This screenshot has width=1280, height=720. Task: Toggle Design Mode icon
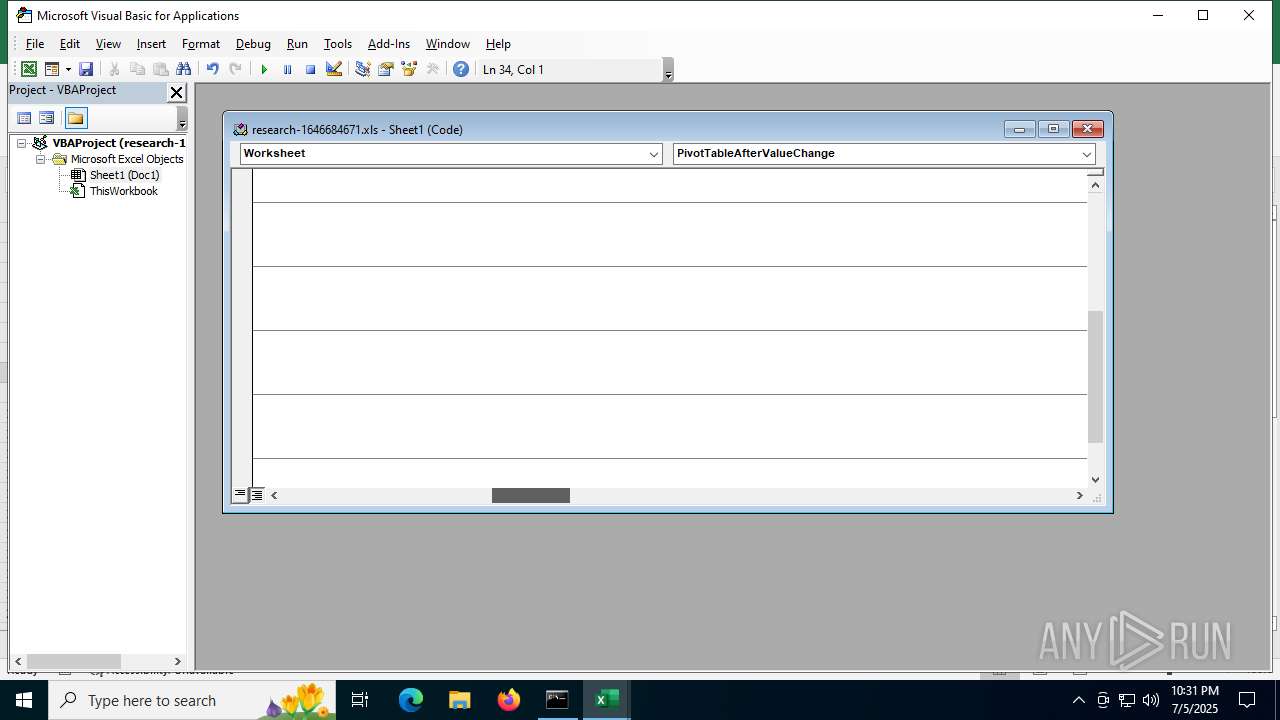[334, 69]
